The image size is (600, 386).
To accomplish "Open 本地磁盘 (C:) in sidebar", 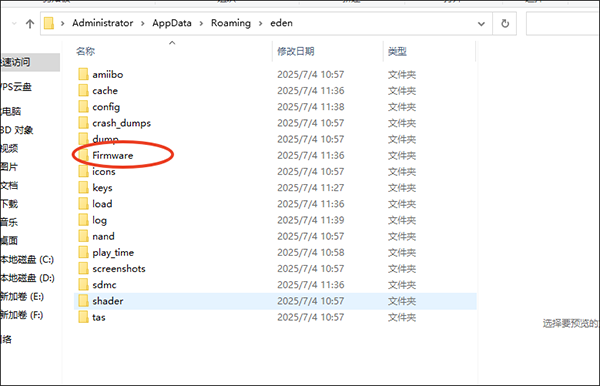I will [27, 260].
